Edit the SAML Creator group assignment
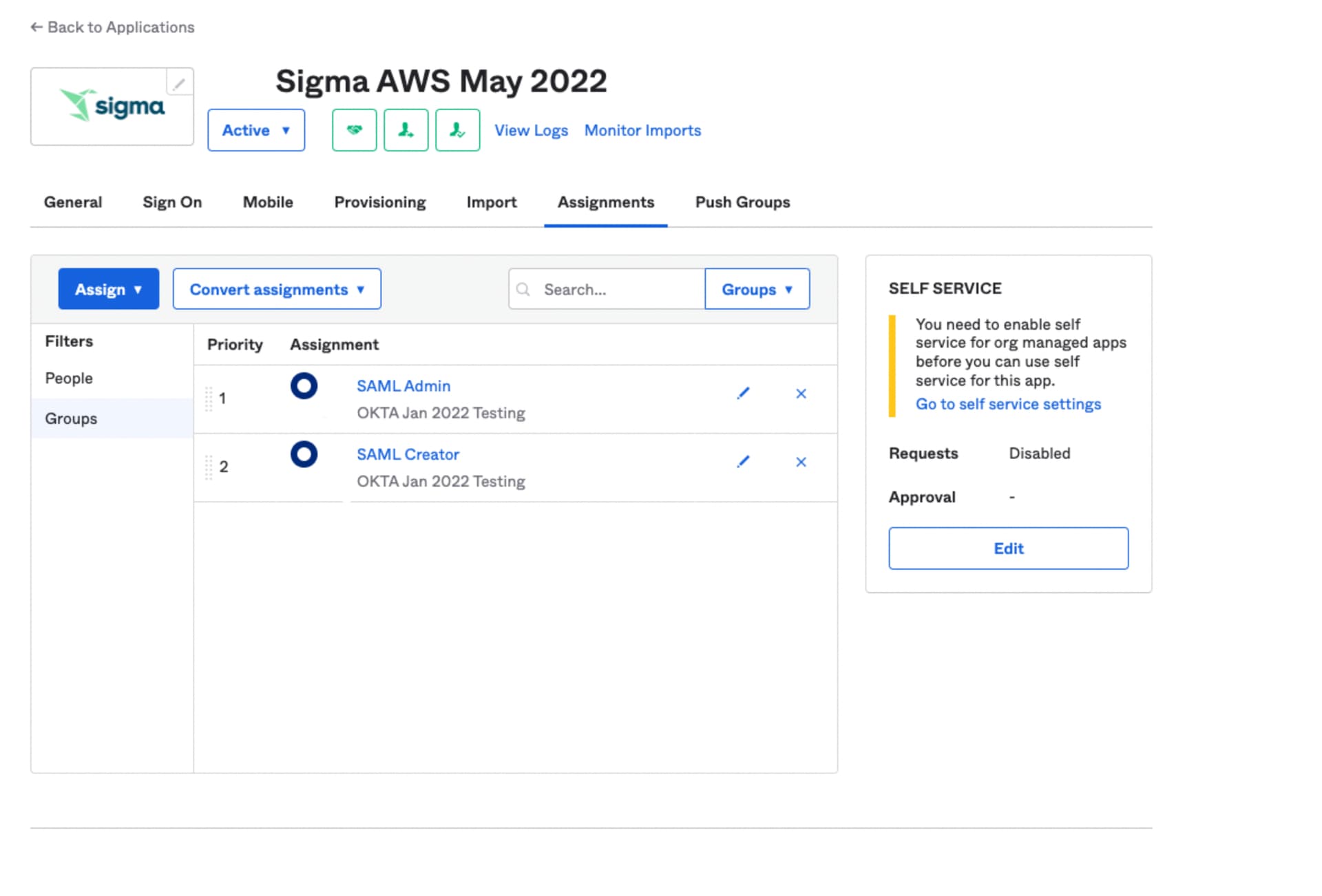This screenshot has width=1322, height=896. 743,462
